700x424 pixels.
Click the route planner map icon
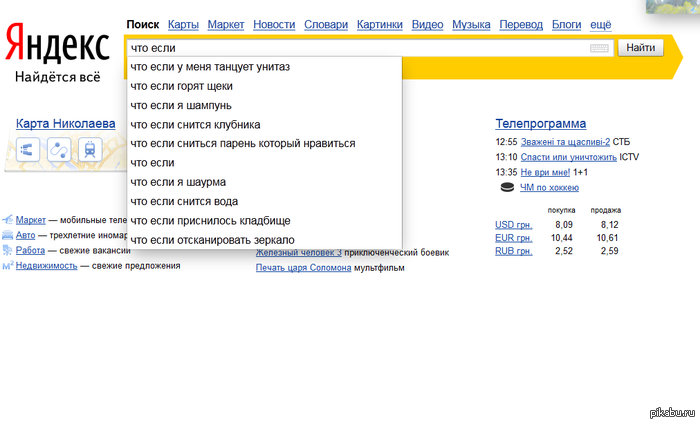pyautogui.click(x=58, y=150)
